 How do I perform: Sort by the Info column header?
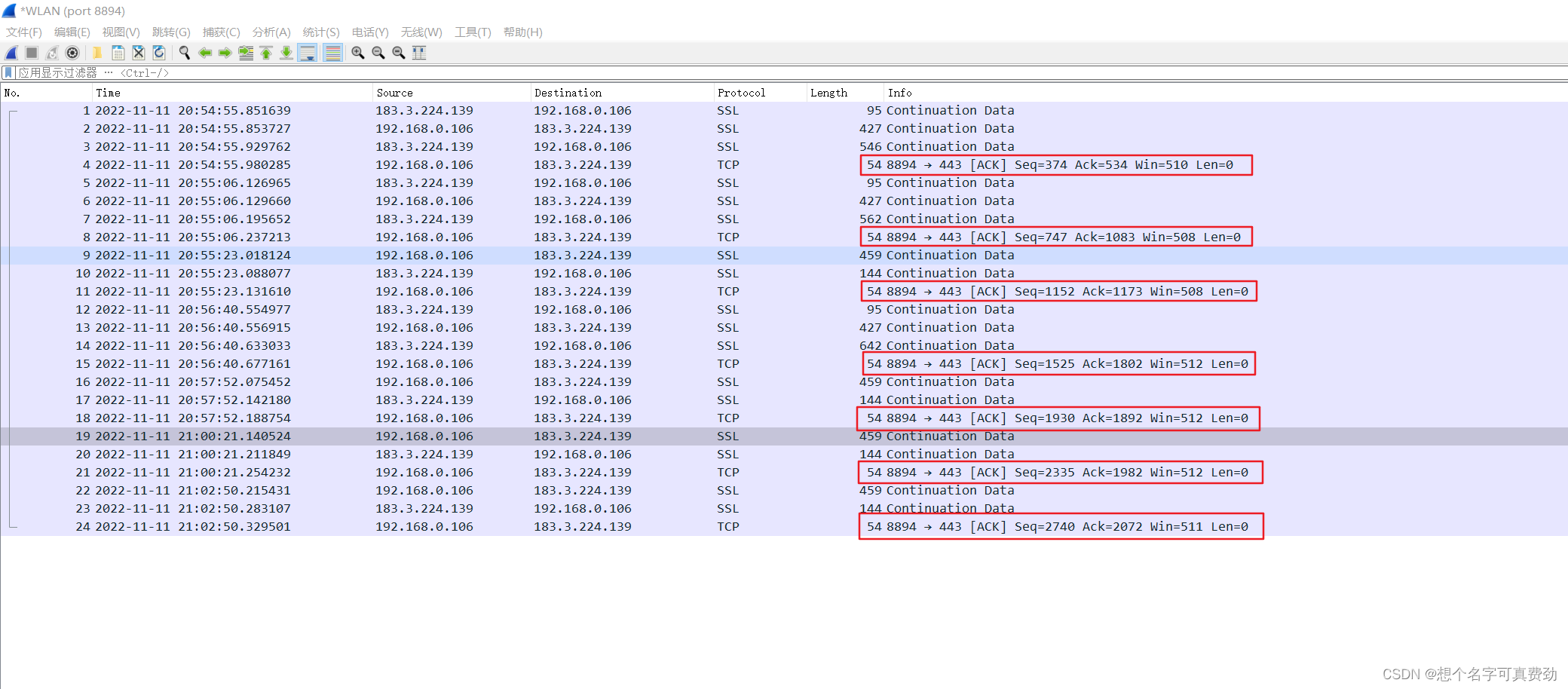coord(1226,93)
